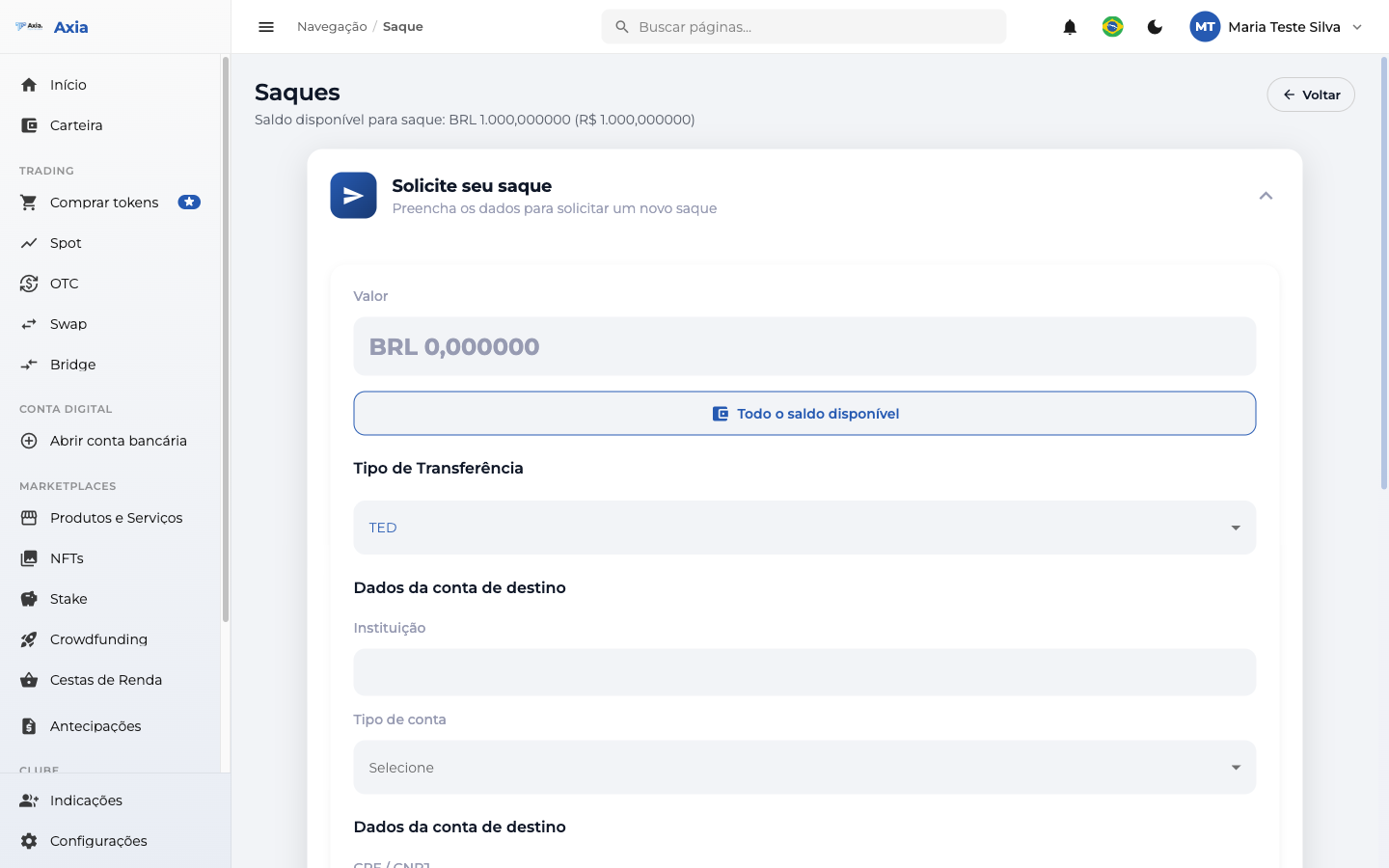
Task: Click the NFTs gallery icon
Action: coord(29,558)
